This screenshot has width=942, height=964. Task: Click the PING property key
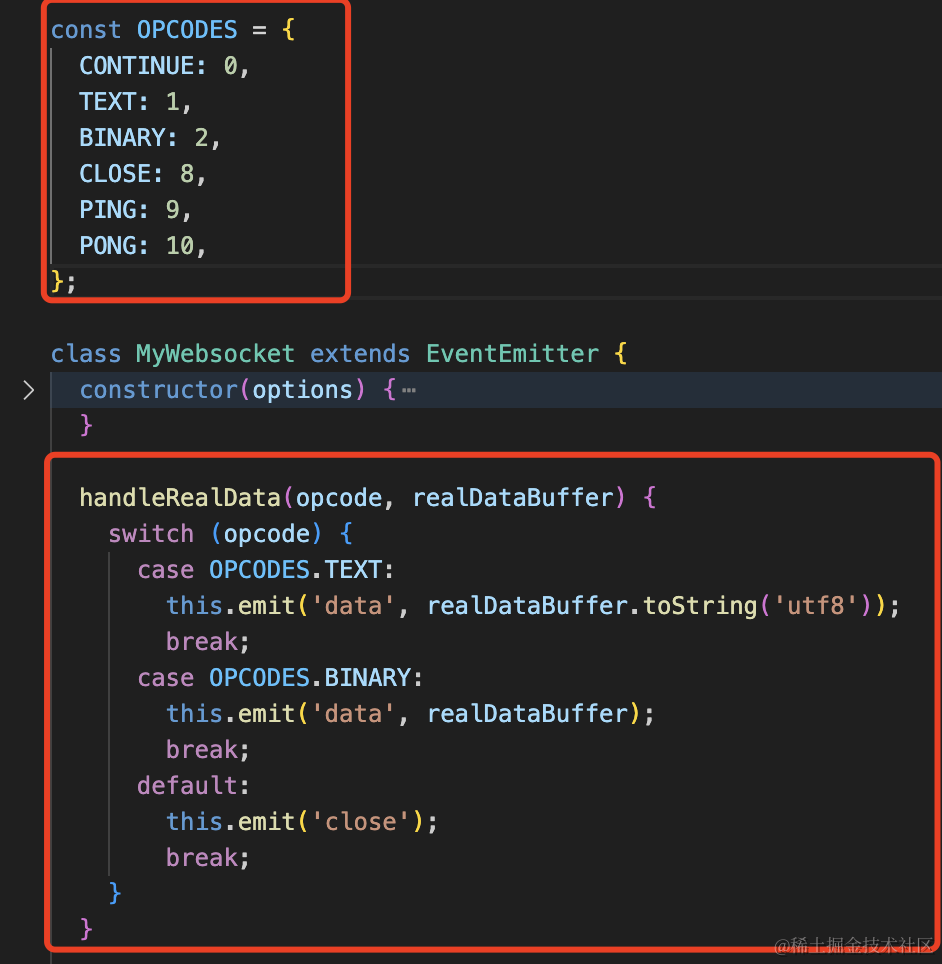point(108,210)
